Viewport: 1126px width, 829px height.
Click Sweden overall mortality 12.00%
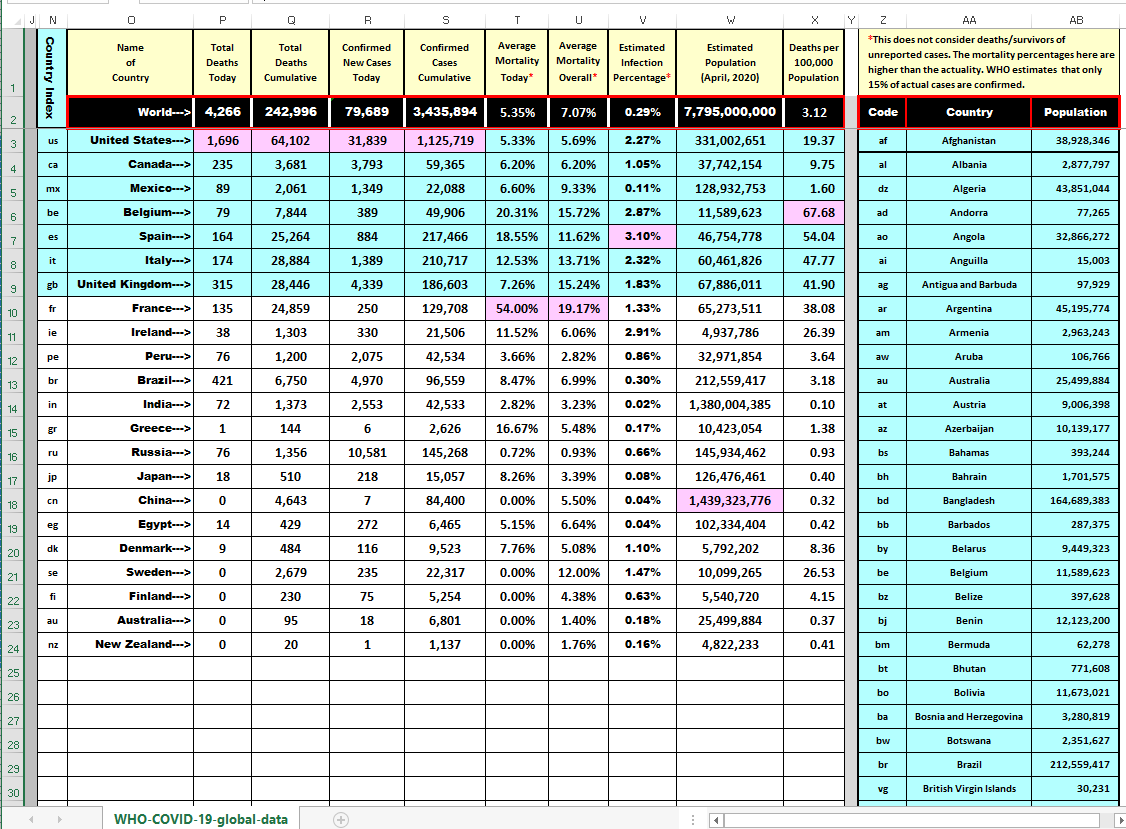pyautogui.click(x=578, y=573)
